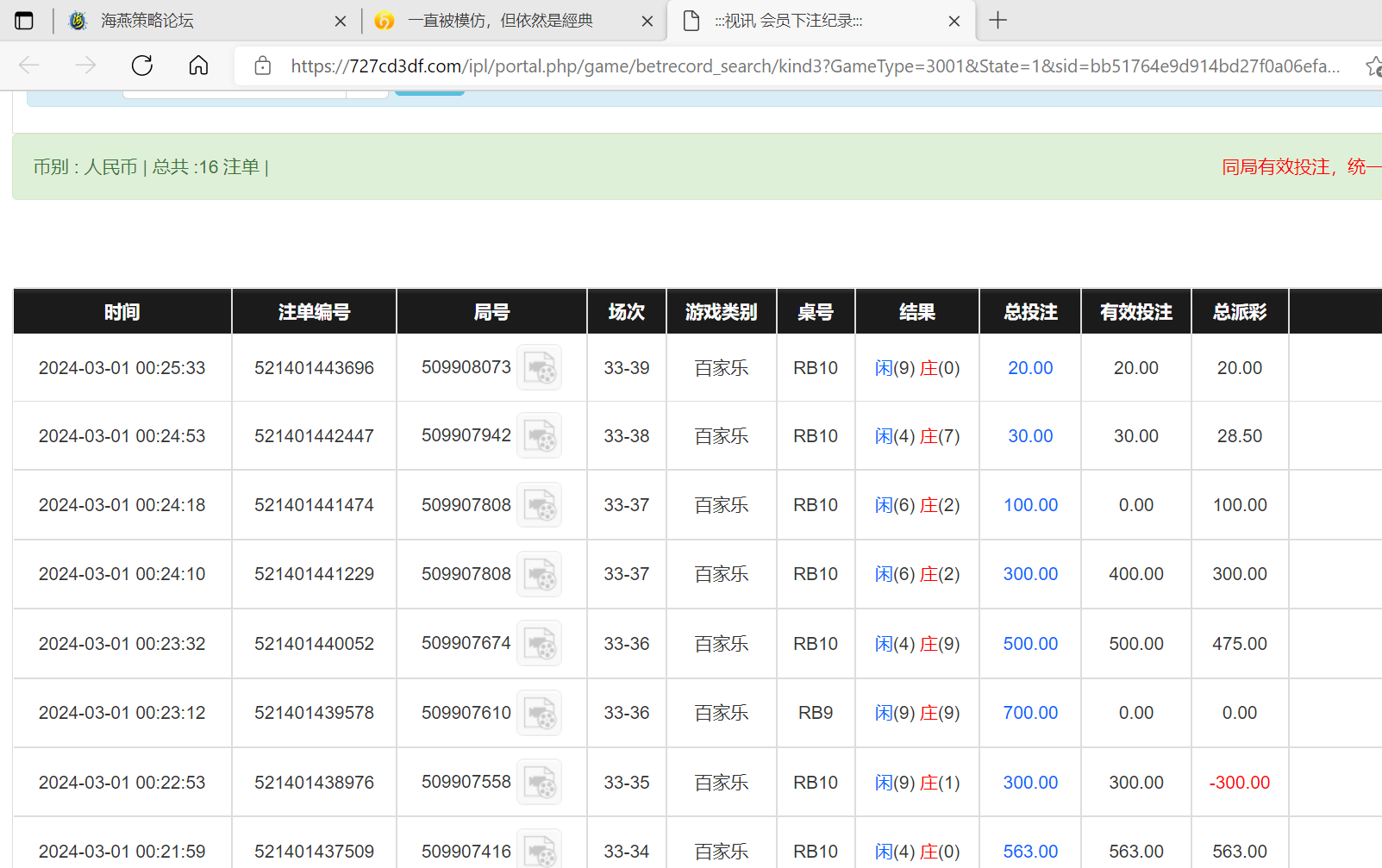The width and height of the screenshot is (1382, 868).
Task: Click result 闲(9) 庄(1)
Action: click(917, 783)
